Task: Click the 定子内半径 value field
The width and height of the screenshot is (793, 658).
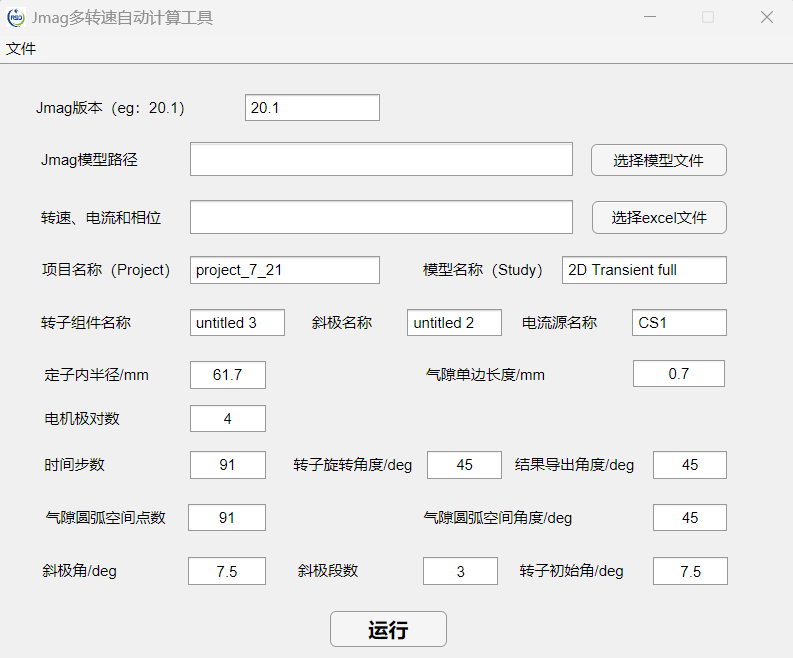Action: [x=228, y=375]
